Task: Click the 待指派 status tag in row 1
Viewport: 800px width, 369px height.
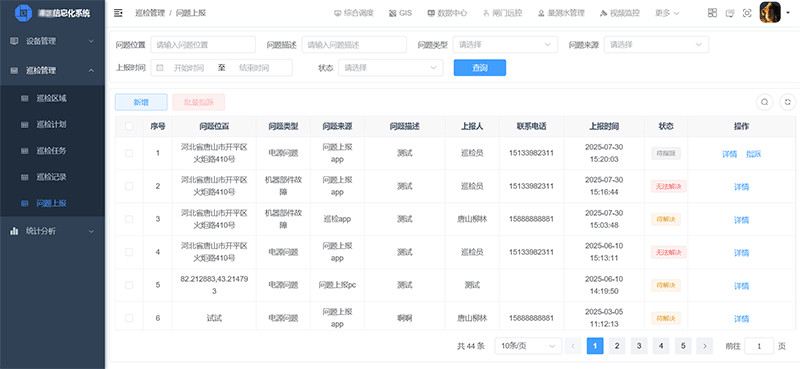Action: (x=666, y=154)
